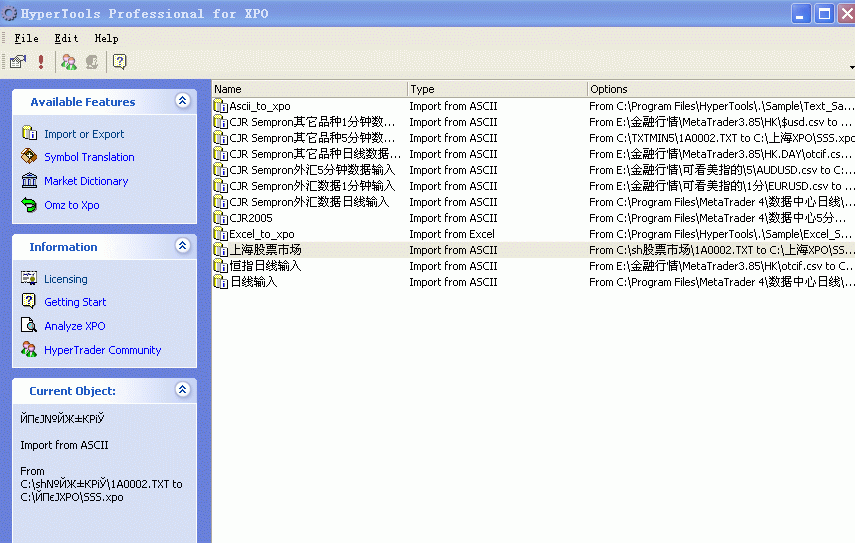Click the $usd.csv options cell
Viewport: 855px width, 543px height.
coord(720,122)
